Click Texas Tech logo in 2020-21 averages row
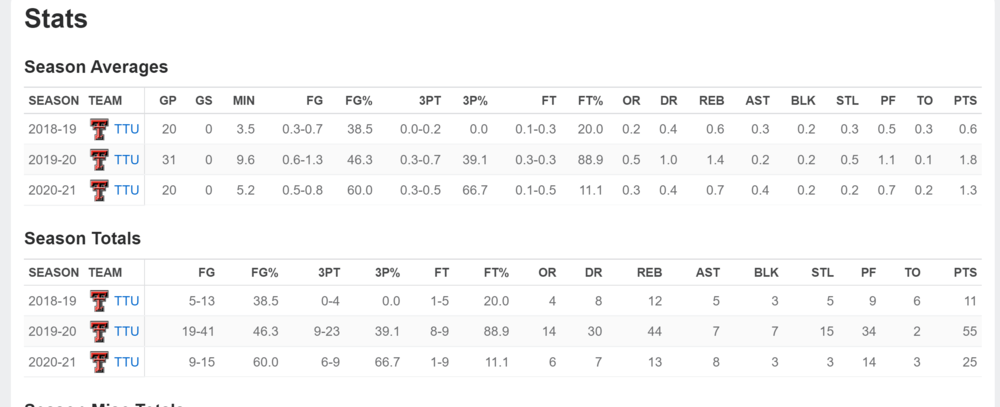 click(x=99, y=190)
